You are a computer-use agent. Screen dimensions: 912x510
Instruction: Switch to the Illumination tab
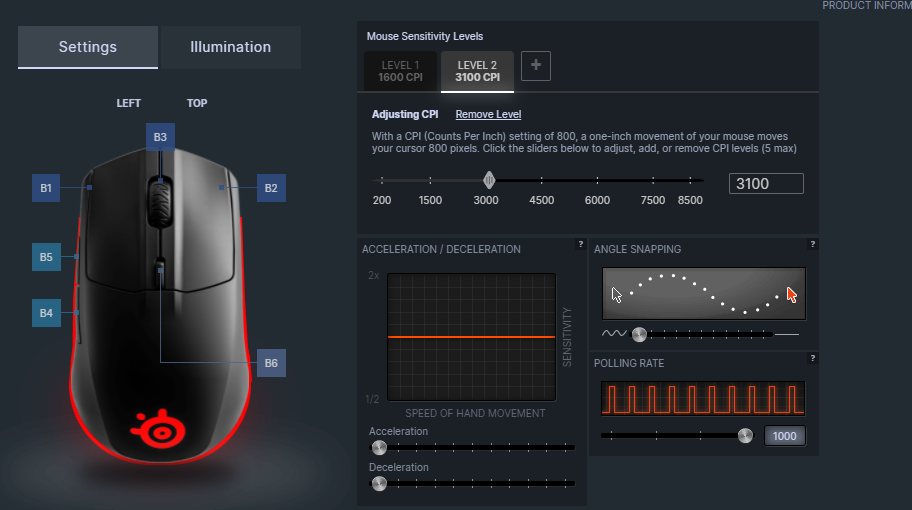230,47
